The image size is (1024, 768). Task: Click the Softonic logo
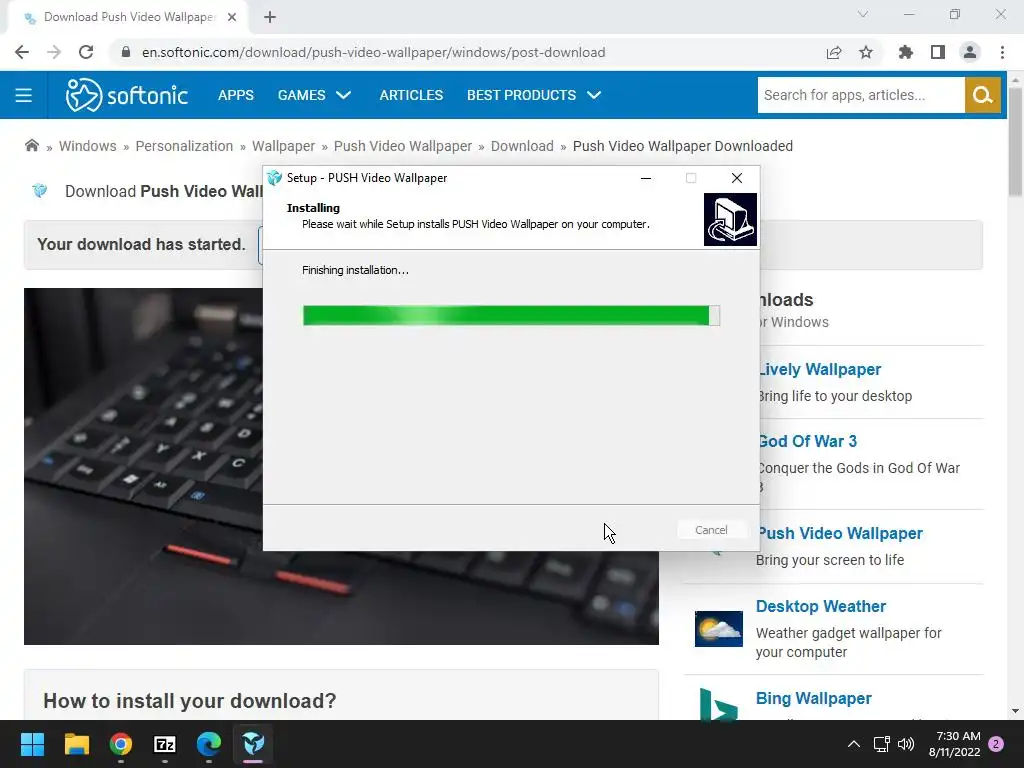tap(127, 95)
